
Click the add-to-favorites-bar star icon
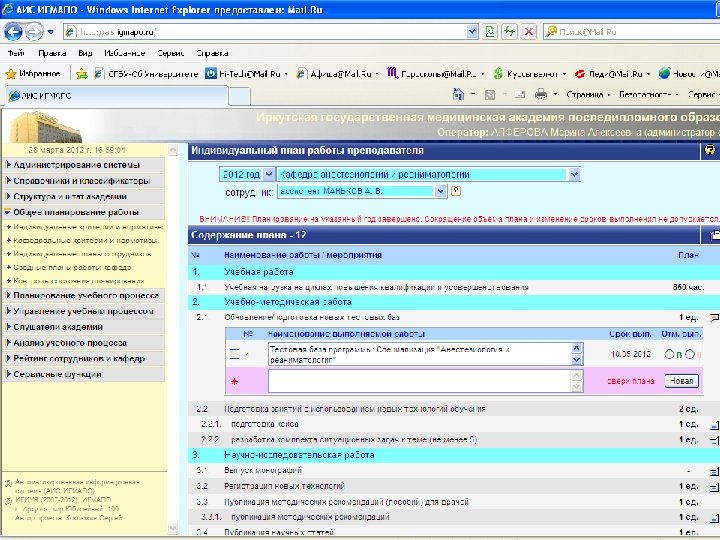[x=82, y=73]
